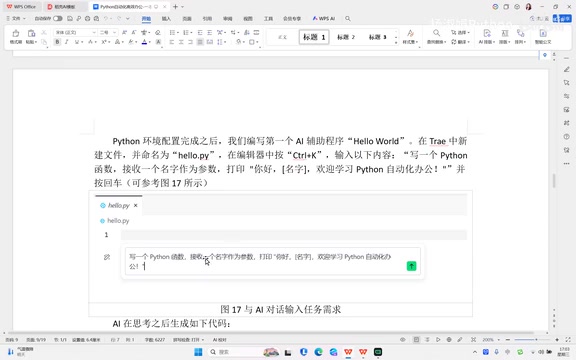Click the increase indent icon

click(209, 33)
